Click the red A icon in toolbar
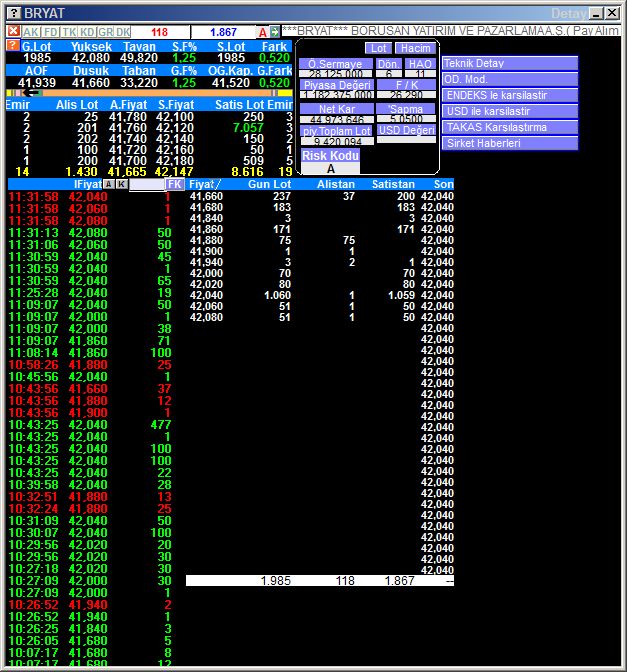627x672 pixels. tap(262, 32)
